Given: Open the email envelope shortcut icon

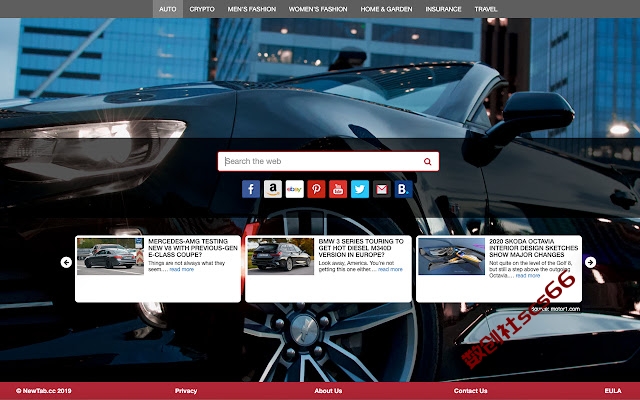Looking at the screenshot, I should pos(382,189).
